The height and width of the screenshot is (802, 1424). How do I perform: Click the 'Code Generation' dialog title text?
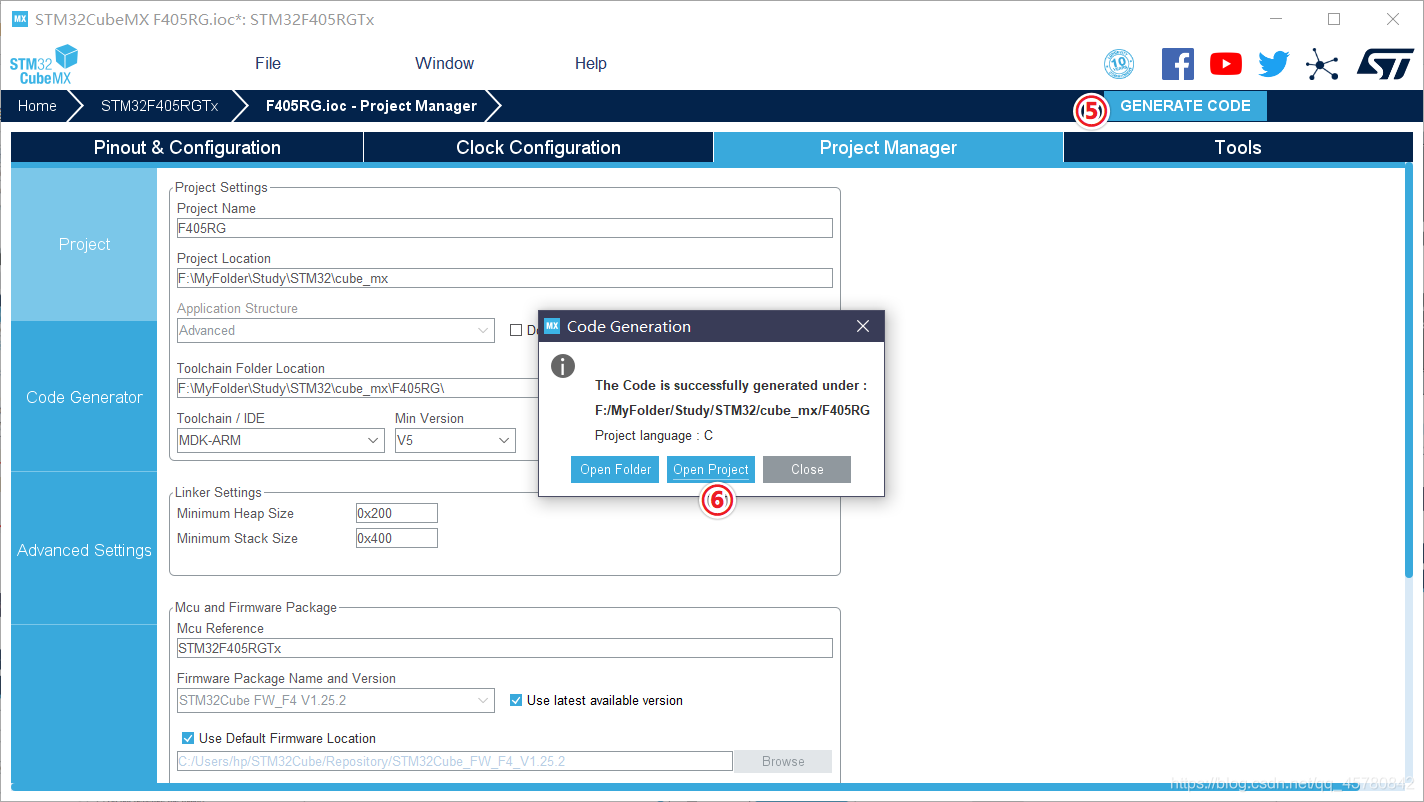coord(629,326)
